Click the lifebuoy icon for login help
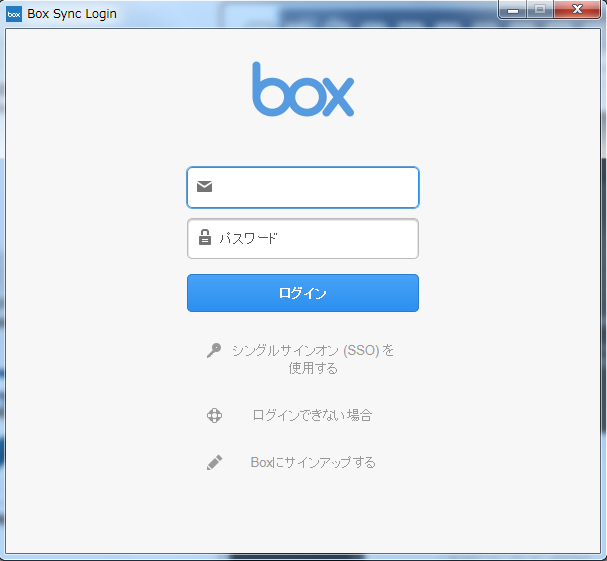Screen dimensions: 607x561 tap(214, 415)
